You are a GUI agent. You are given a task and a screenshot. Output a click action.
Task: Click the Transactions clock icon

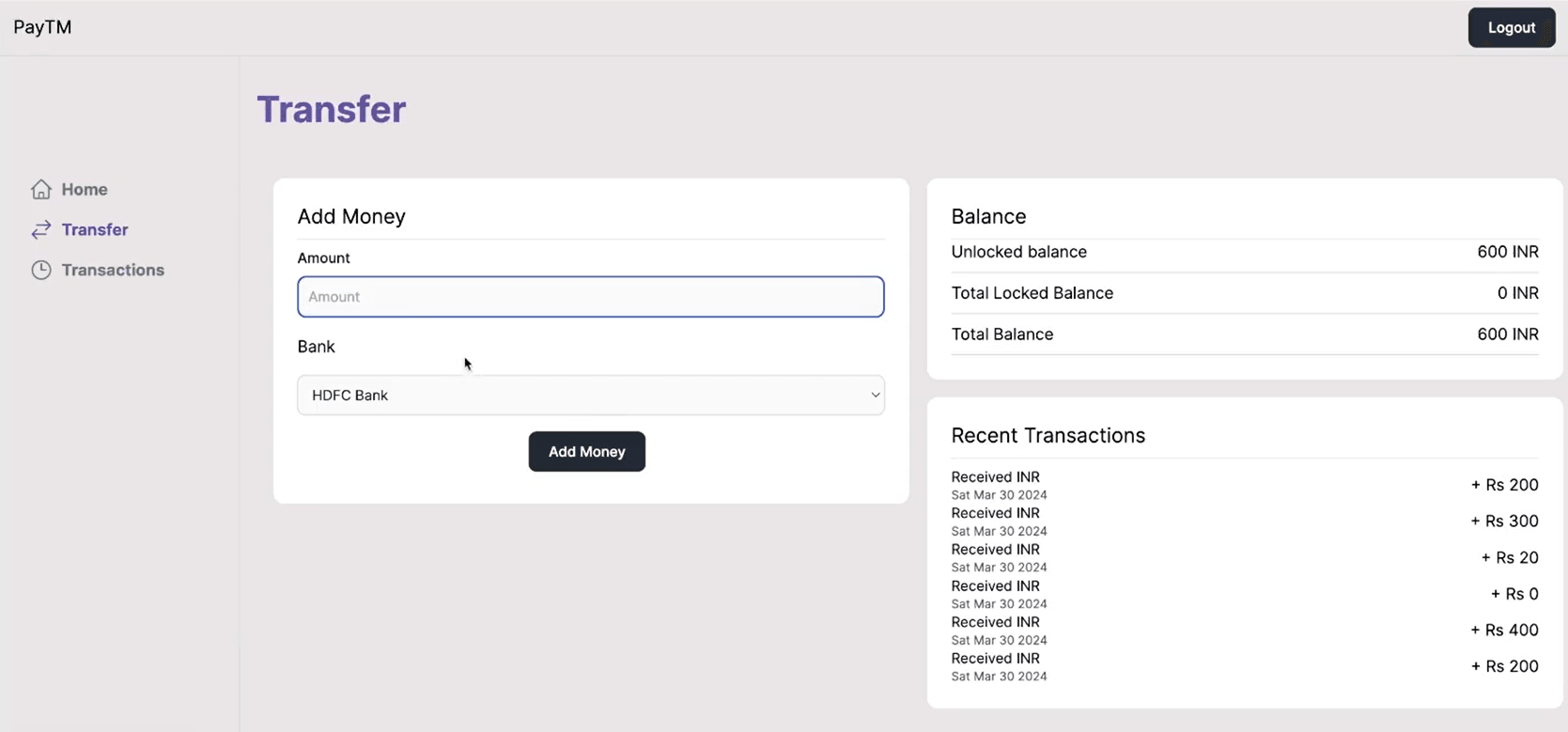pos(41,270)
